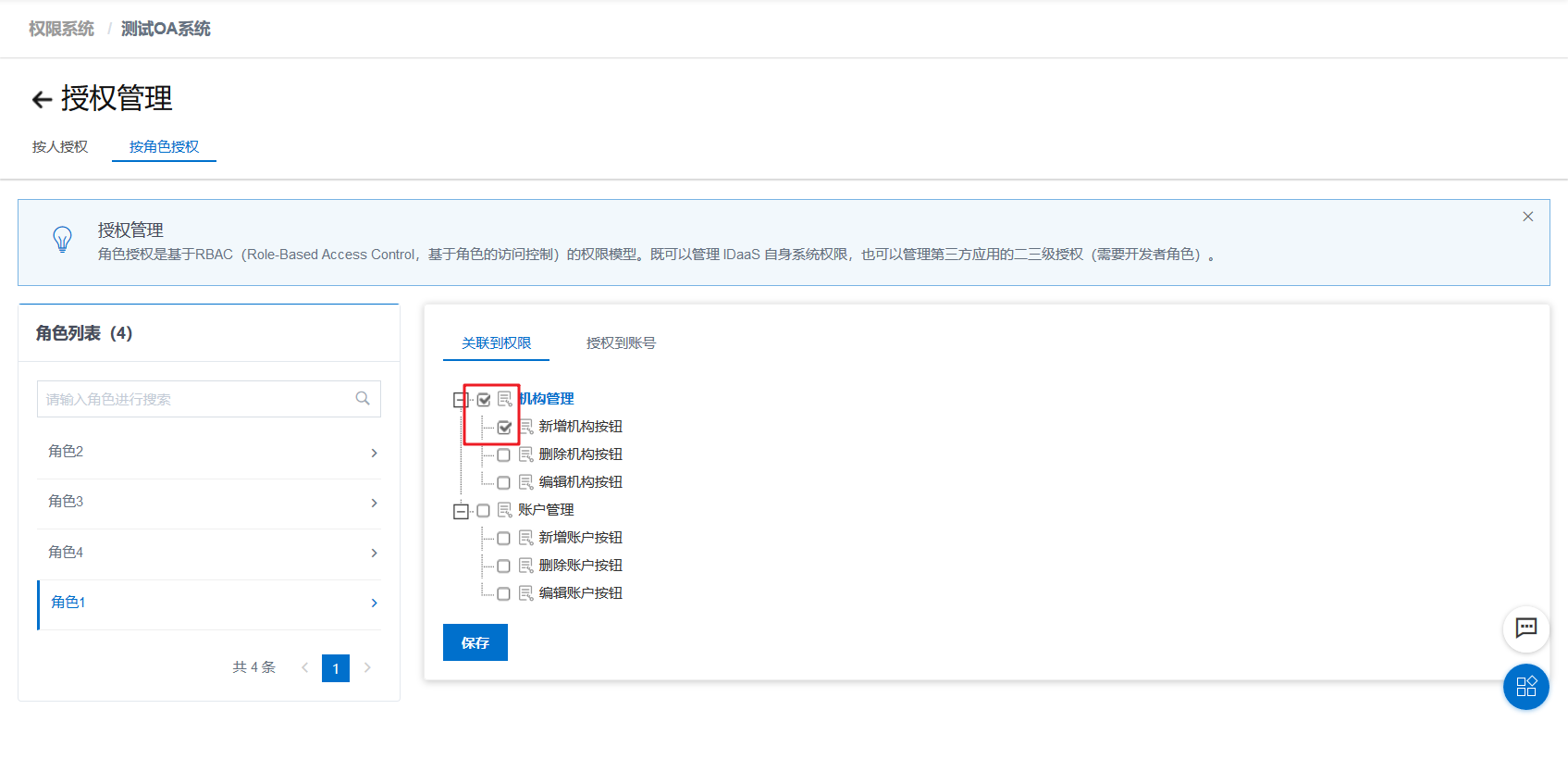The height and width of the screenshot is (784, 1568).
Task: Click the document icon next to 删除账户按钮
Action: [x=526, y=566]
